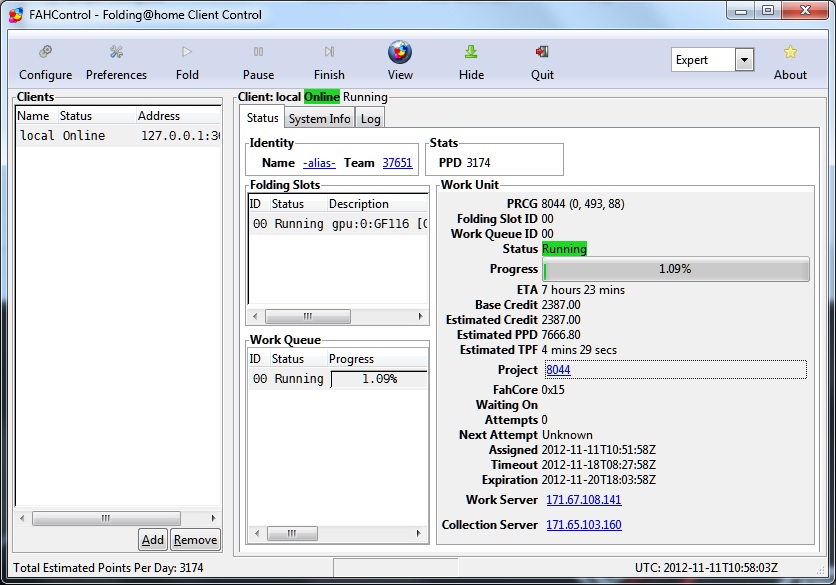Open the Log tab
The height and width of the screenshot is (585, 836).
371,119
